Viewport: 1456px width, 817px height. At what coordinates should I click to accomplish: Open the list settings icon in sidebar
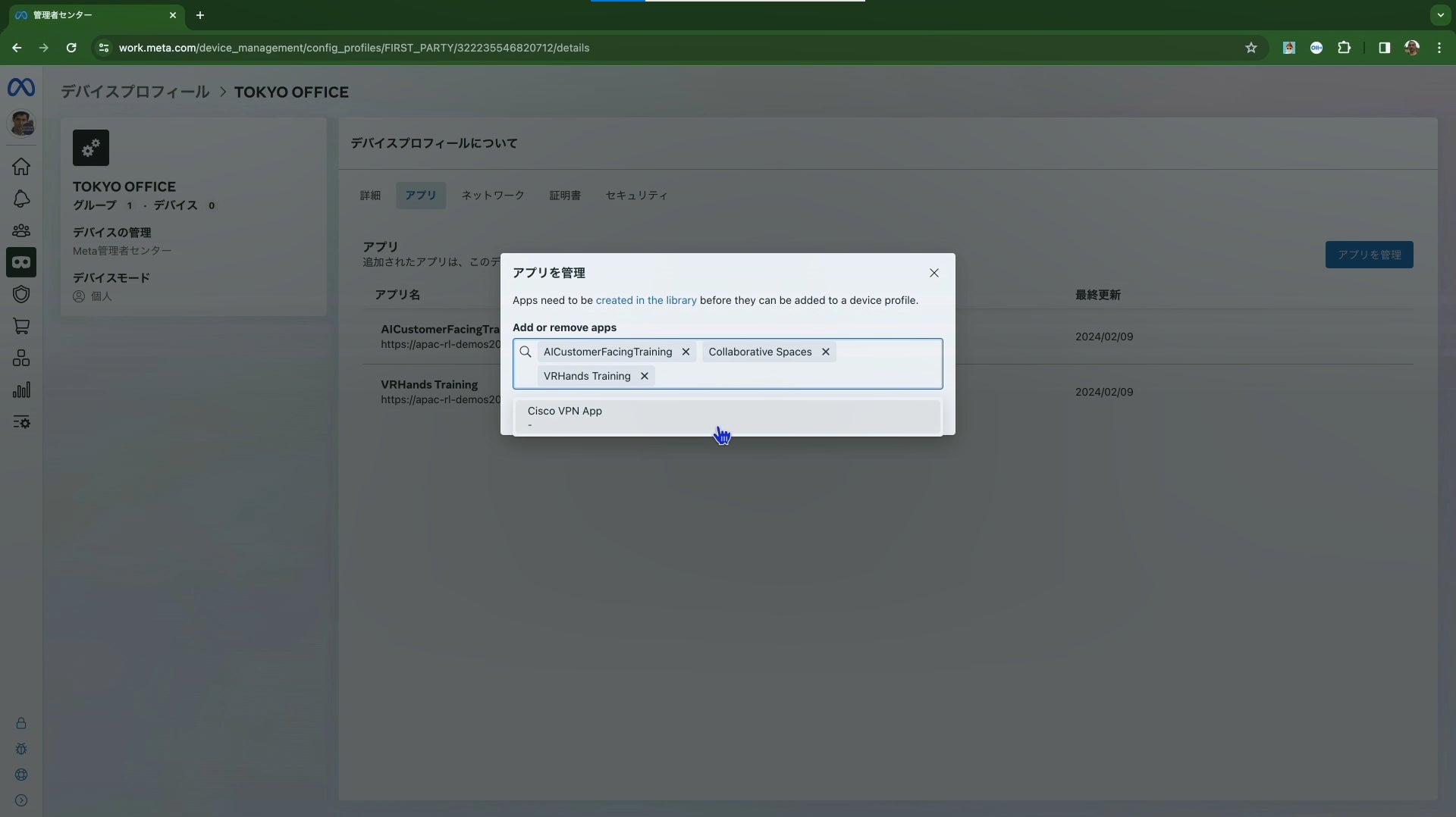click(21, 422)
